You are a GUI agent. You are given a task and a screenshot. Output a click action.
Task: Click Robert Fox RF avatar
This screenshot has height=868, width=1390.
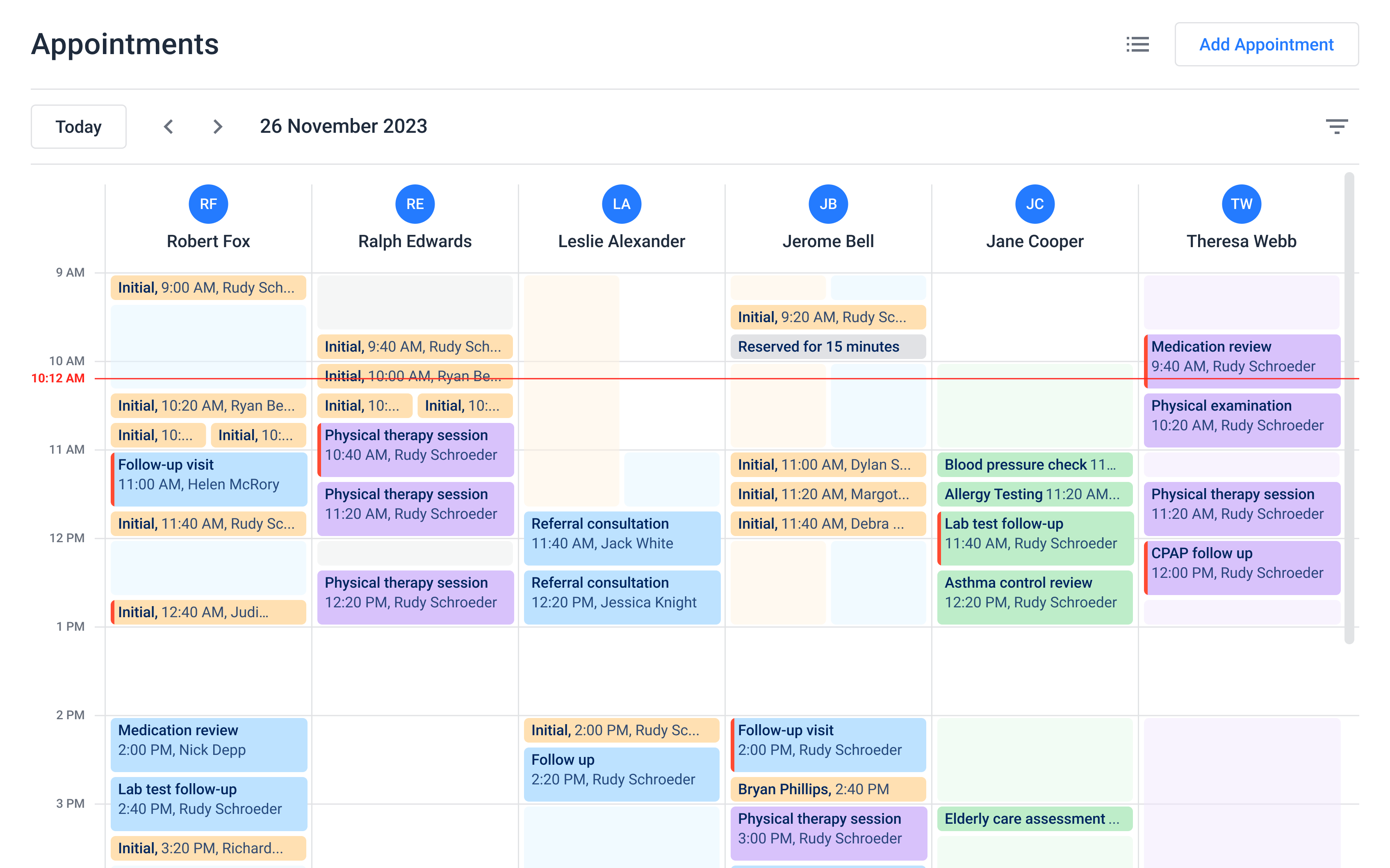tap(208, 204)
